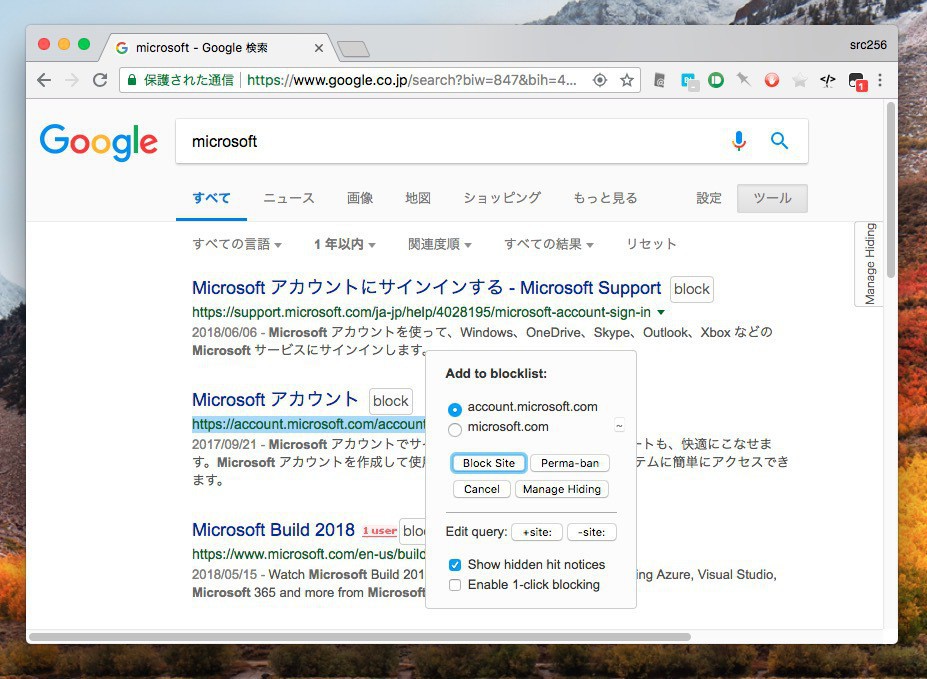Click the highlighted account.microsoft.com URL
The height and width of the screenshot is (679, 927).
(309, 424)
